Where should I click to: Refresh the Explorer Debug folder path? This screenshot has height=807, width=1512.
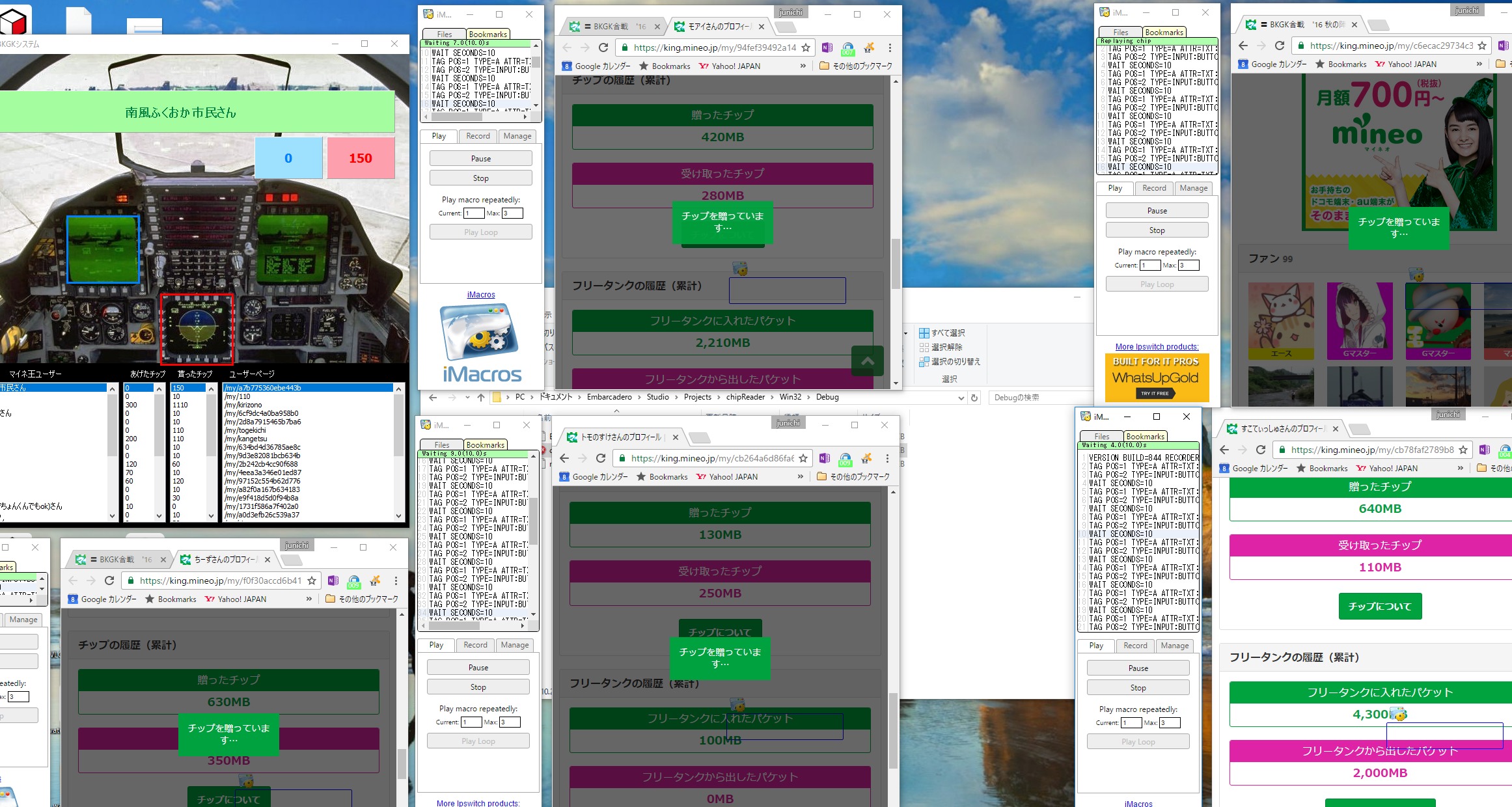pyautogui.click(x=974, y=398)
